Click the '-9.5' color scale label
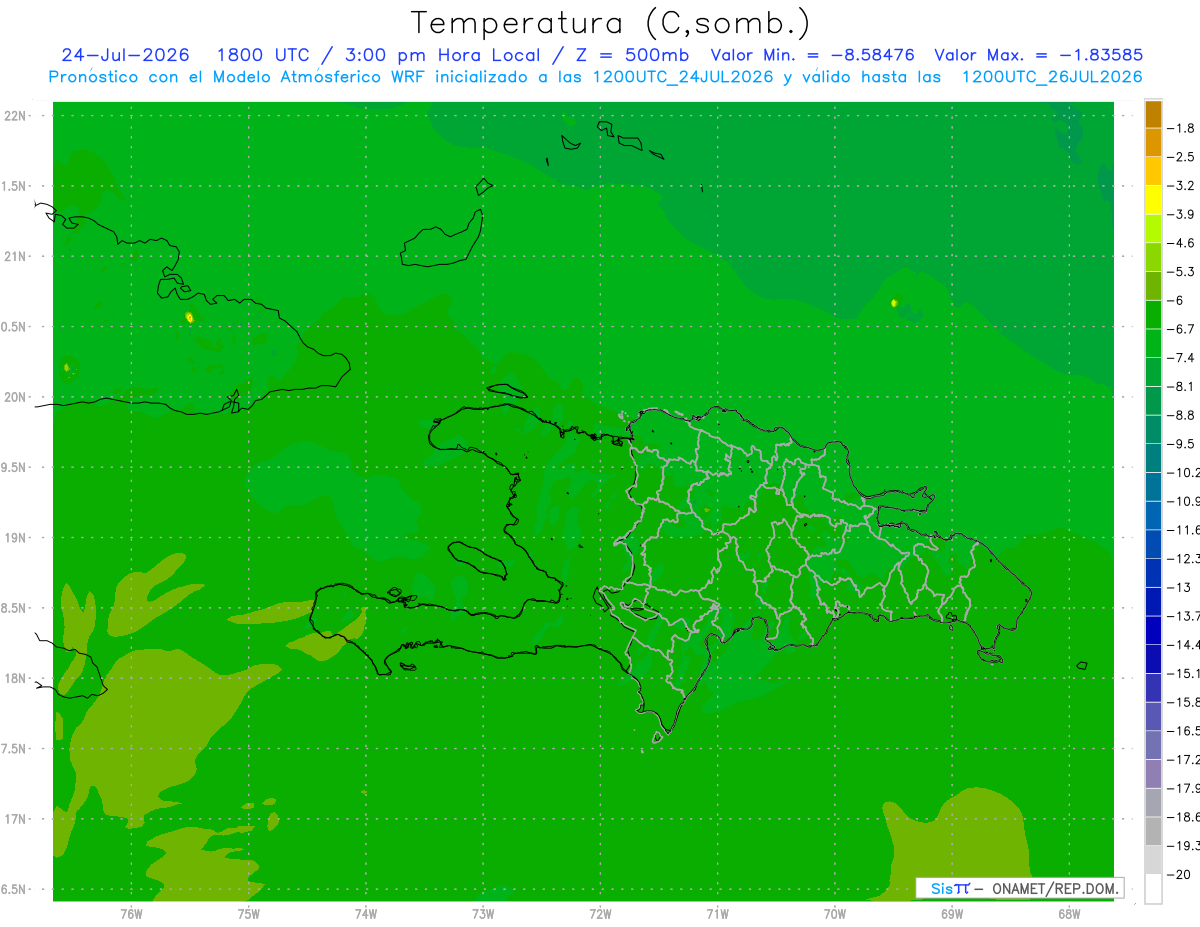The image size is (1200, 927). [x=1181, y=444]
